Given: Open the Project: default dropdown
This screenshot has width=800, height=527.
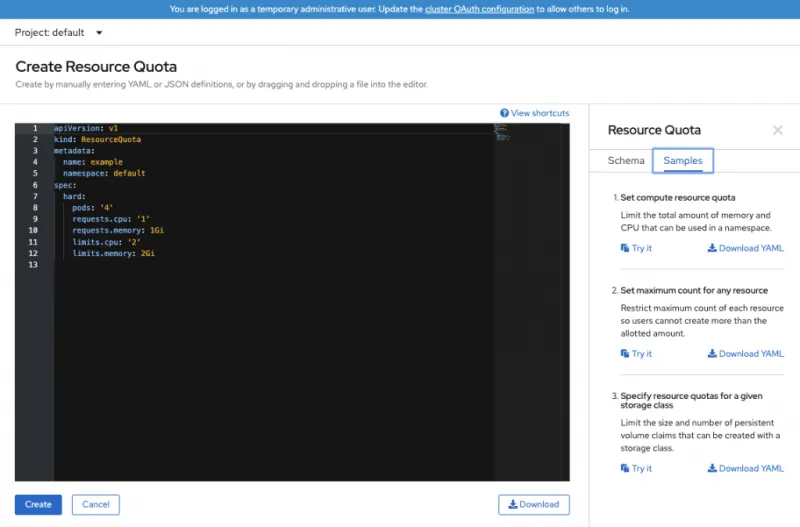Looking at the screenshot, I should (59, 32).
